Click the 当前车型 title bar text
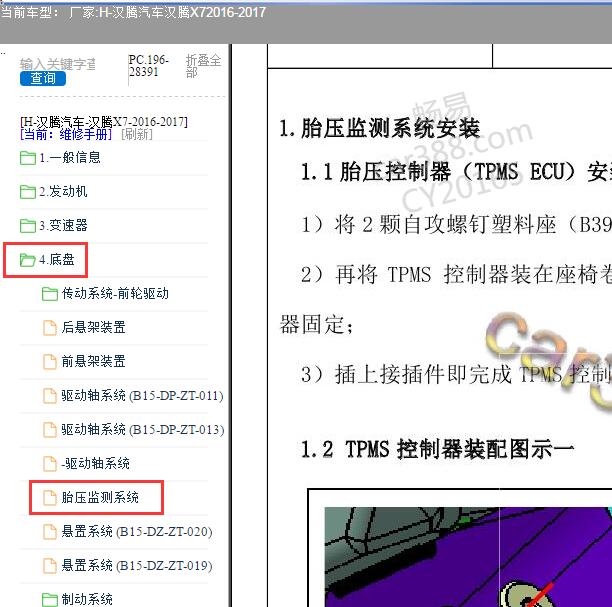This screenshot has width=612, height=607. [x=133, y=12]
